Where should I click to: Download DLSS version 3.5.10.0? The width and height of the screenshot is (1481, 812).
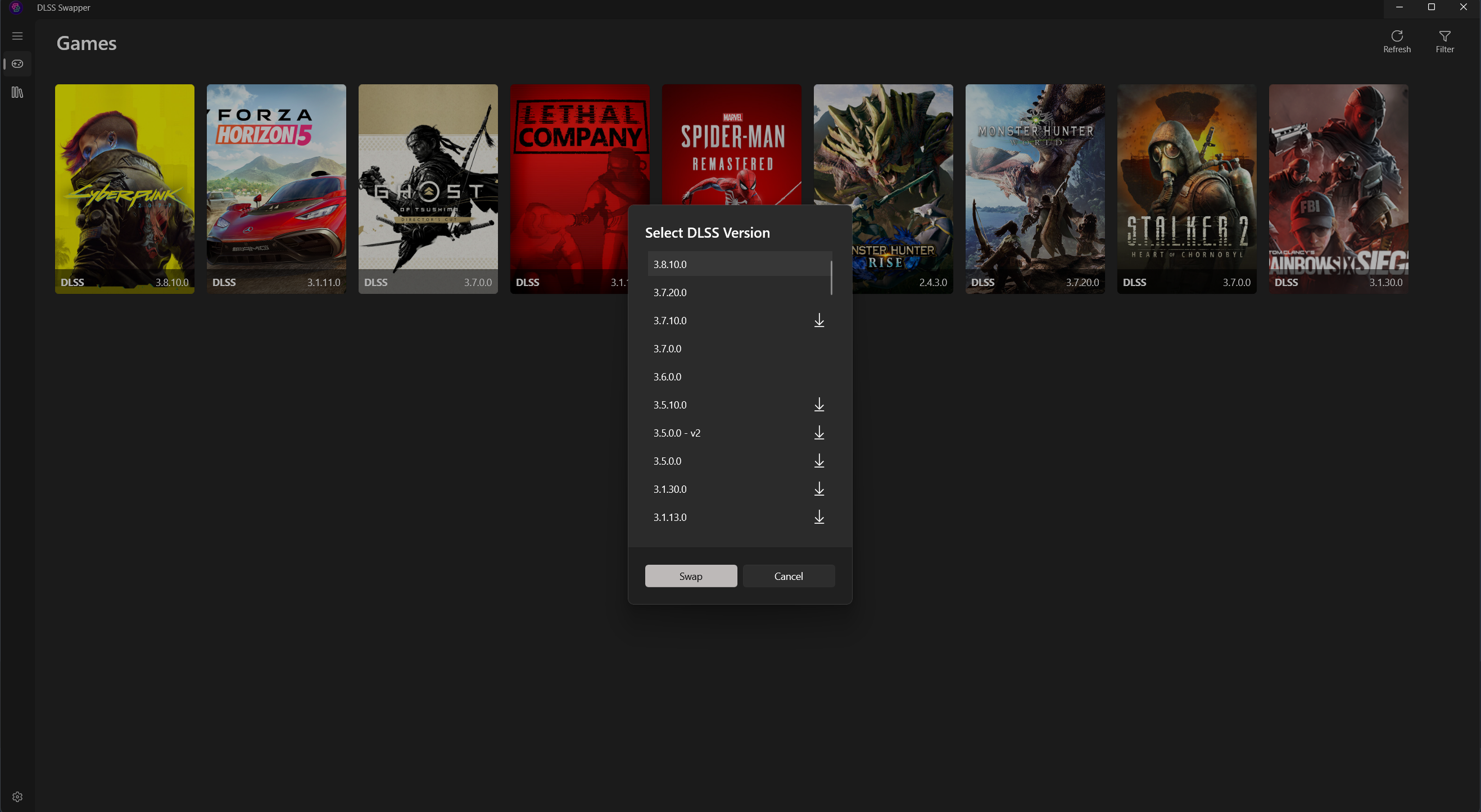click(819, 405)
